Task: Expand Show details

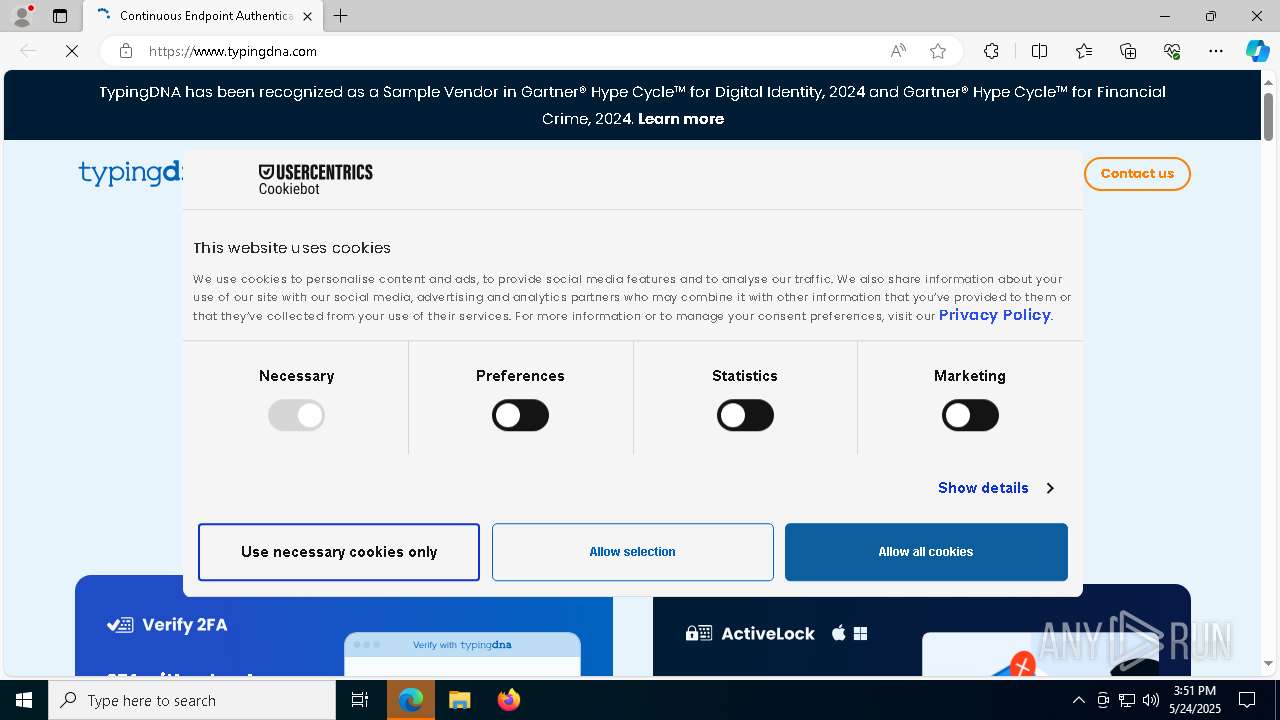Action: 996,488
